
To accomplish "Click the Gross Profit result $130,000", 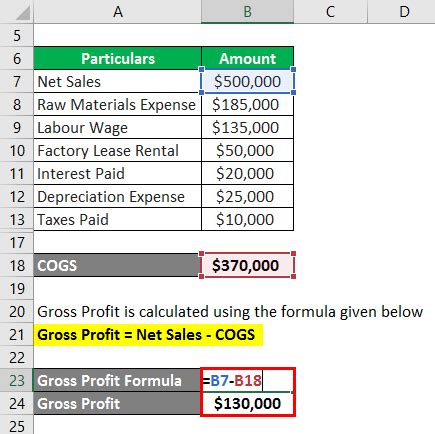I will [x=247, y=404].
